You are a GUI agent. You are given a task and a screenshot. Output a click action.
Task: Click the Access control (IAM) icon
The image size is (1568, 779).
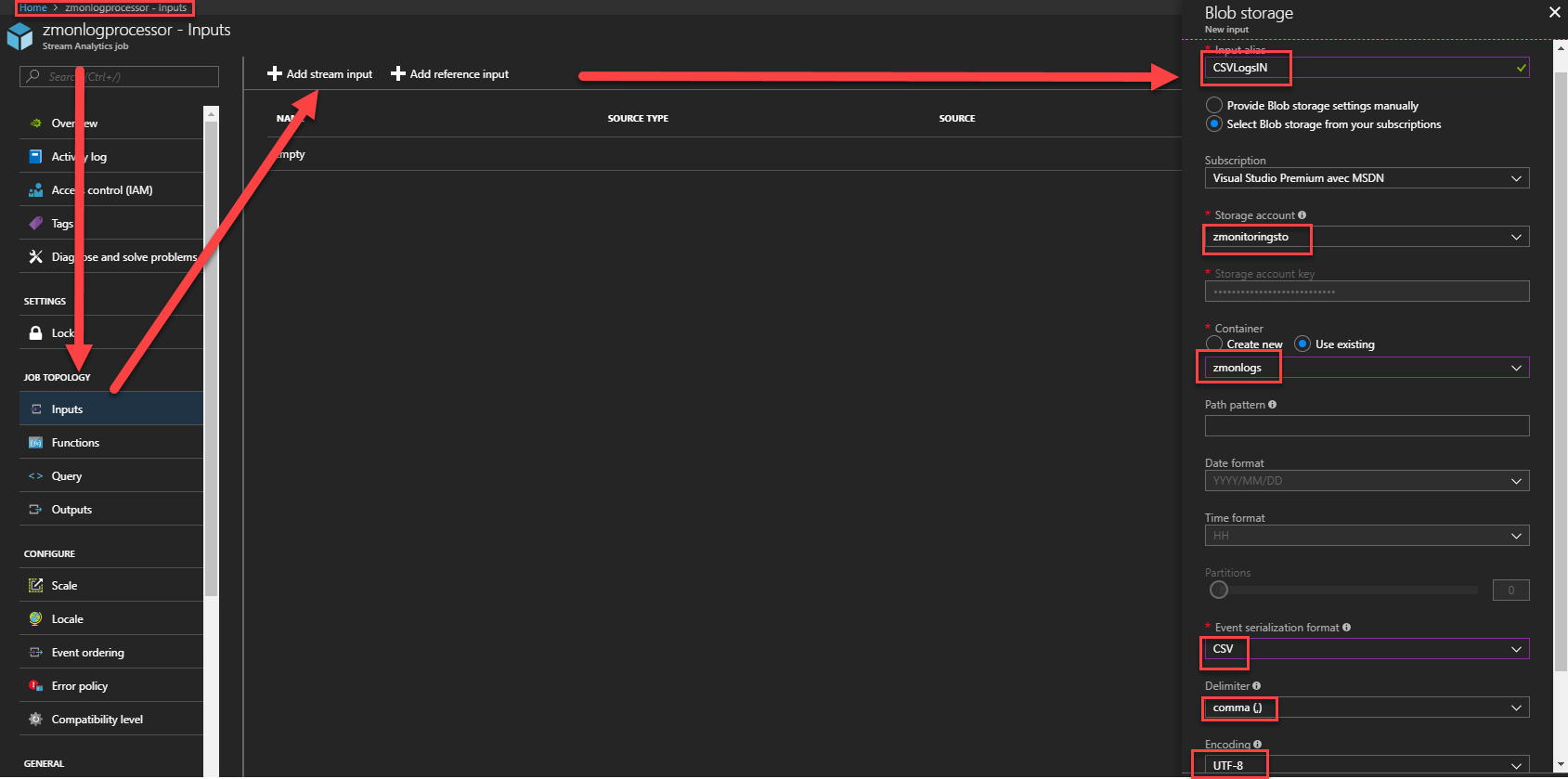pos(35,190)
